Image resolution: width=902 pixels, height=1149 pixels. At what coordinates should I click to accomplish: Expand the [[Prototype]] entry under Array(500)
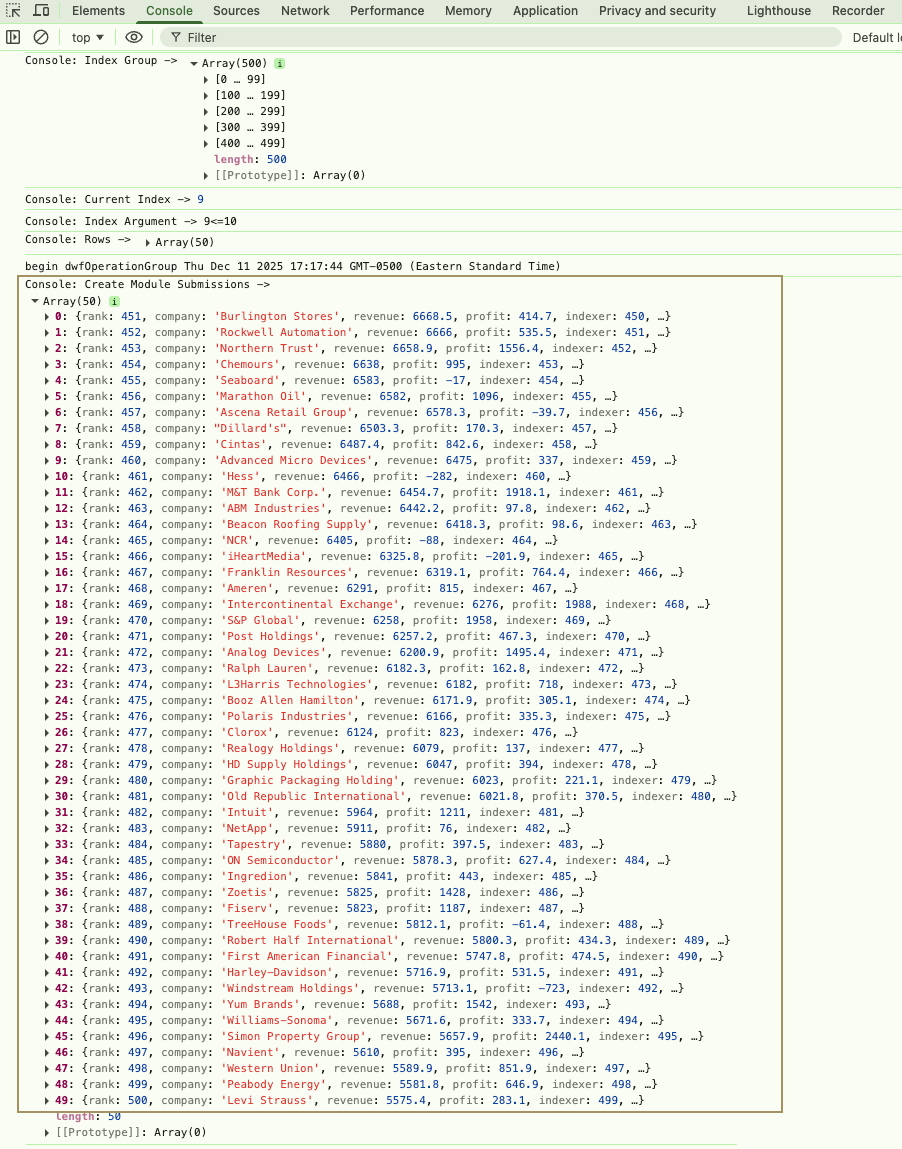[x=208, y=175]
